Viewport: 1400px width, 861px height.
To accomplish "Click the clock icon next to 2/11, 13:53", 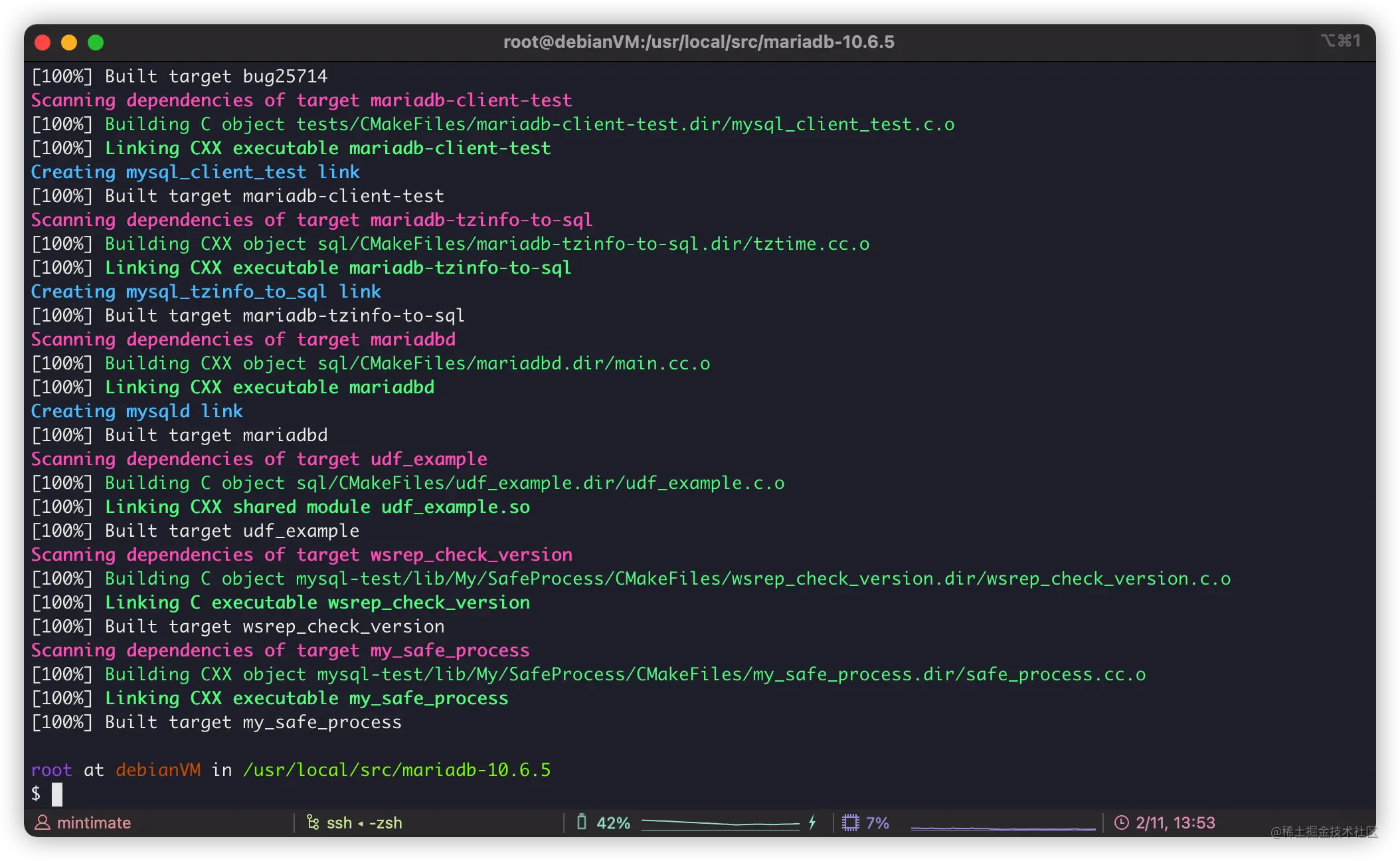I will point(1121,822).
